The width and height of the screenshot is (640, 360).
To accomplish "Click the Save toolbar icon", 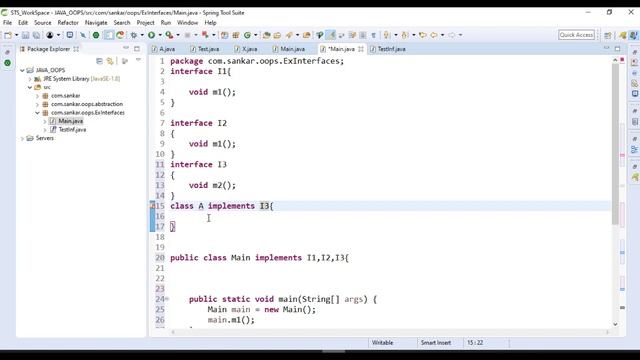I will [25, 35].
